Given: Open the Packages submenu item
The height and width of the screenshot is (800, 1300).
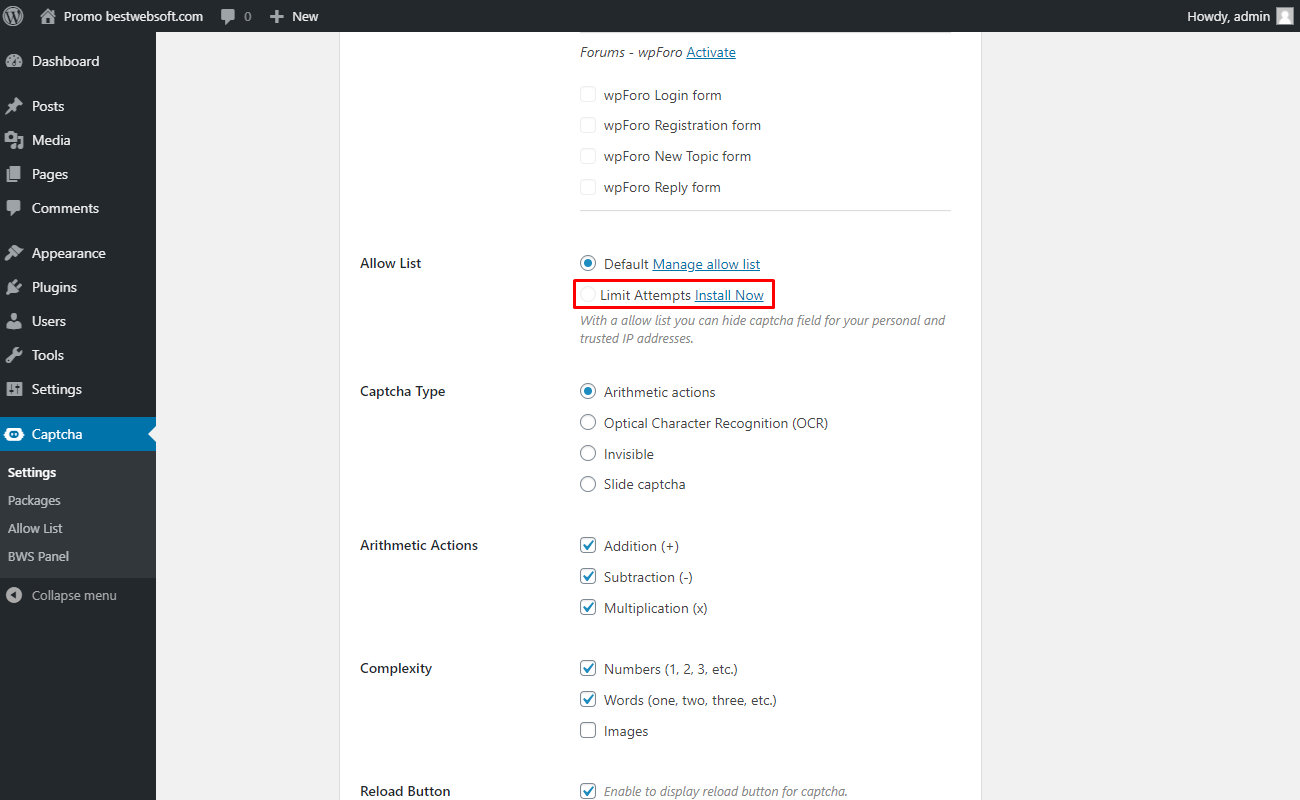Looking at the screenshot, I should click(34, 500).
